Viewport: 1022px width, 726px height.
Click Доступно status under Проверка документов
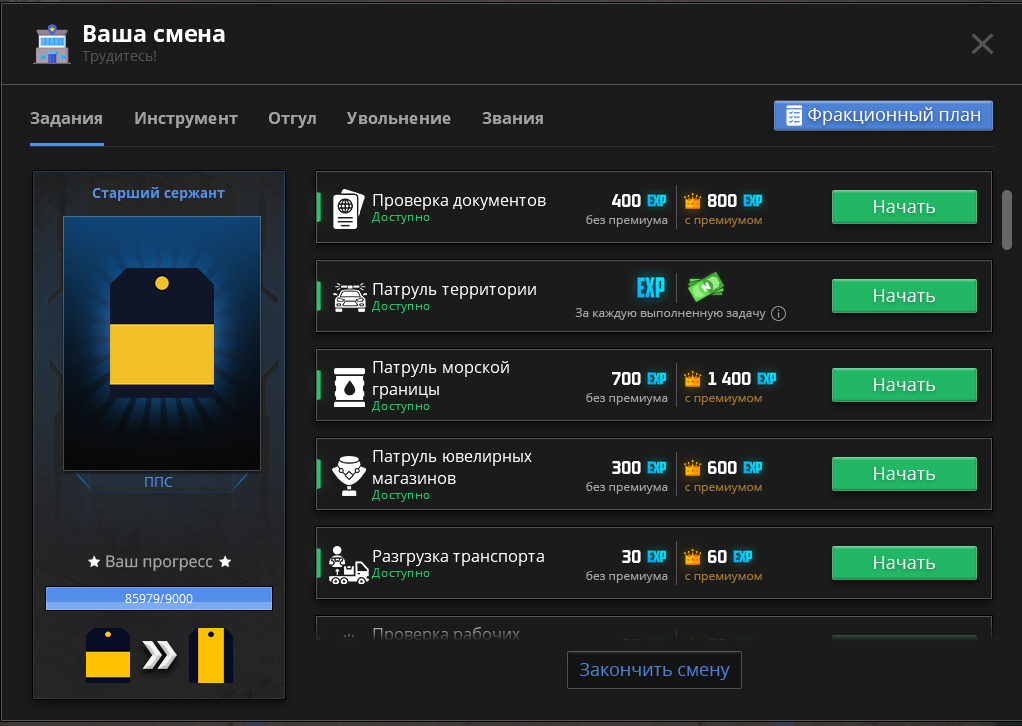401,217
